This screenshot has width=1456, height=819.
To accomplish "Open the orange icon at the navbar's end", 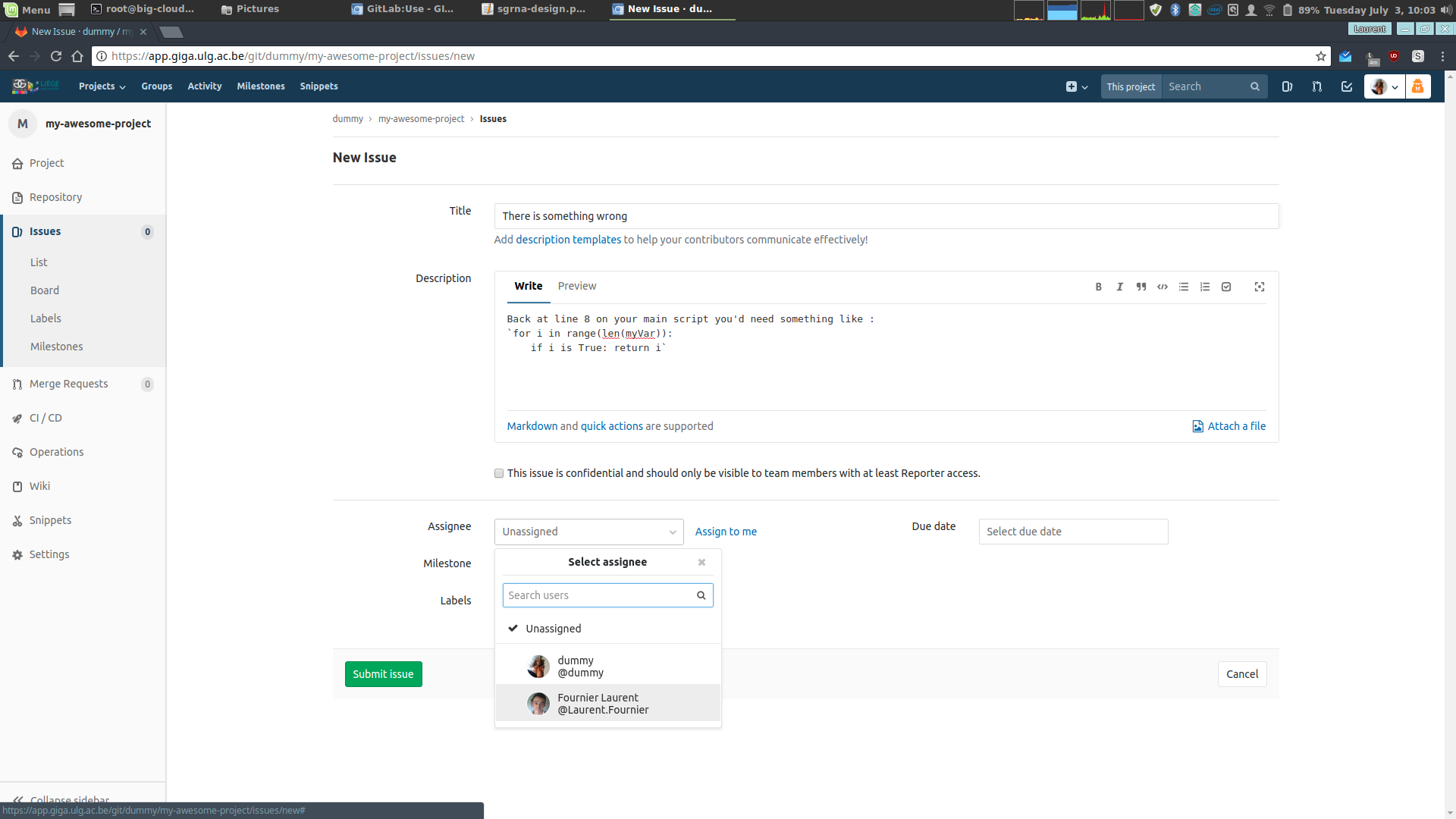I will 1417,86.
